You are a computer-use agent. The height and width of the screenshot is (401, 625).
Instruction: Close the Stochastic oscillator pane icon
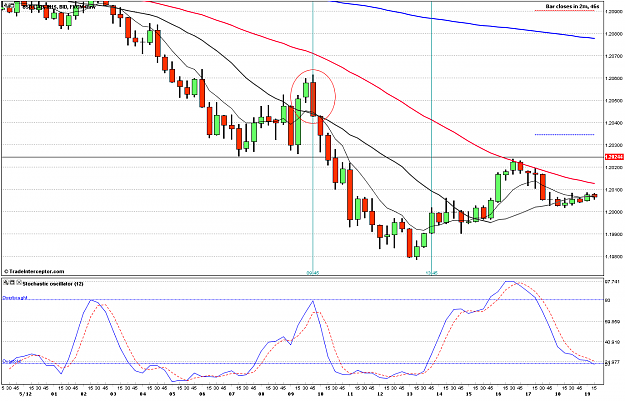(x=18, y=283)
